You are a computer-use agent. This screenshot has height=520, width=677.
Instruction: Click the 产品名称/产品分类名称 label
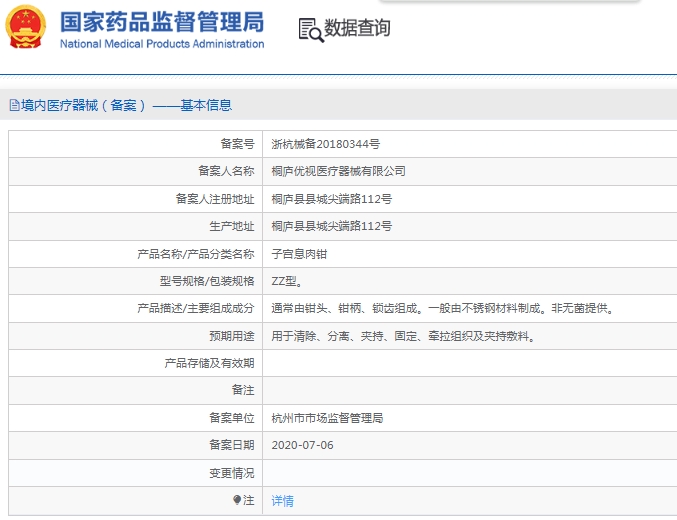pyautogui.click(x=196, y=254)
